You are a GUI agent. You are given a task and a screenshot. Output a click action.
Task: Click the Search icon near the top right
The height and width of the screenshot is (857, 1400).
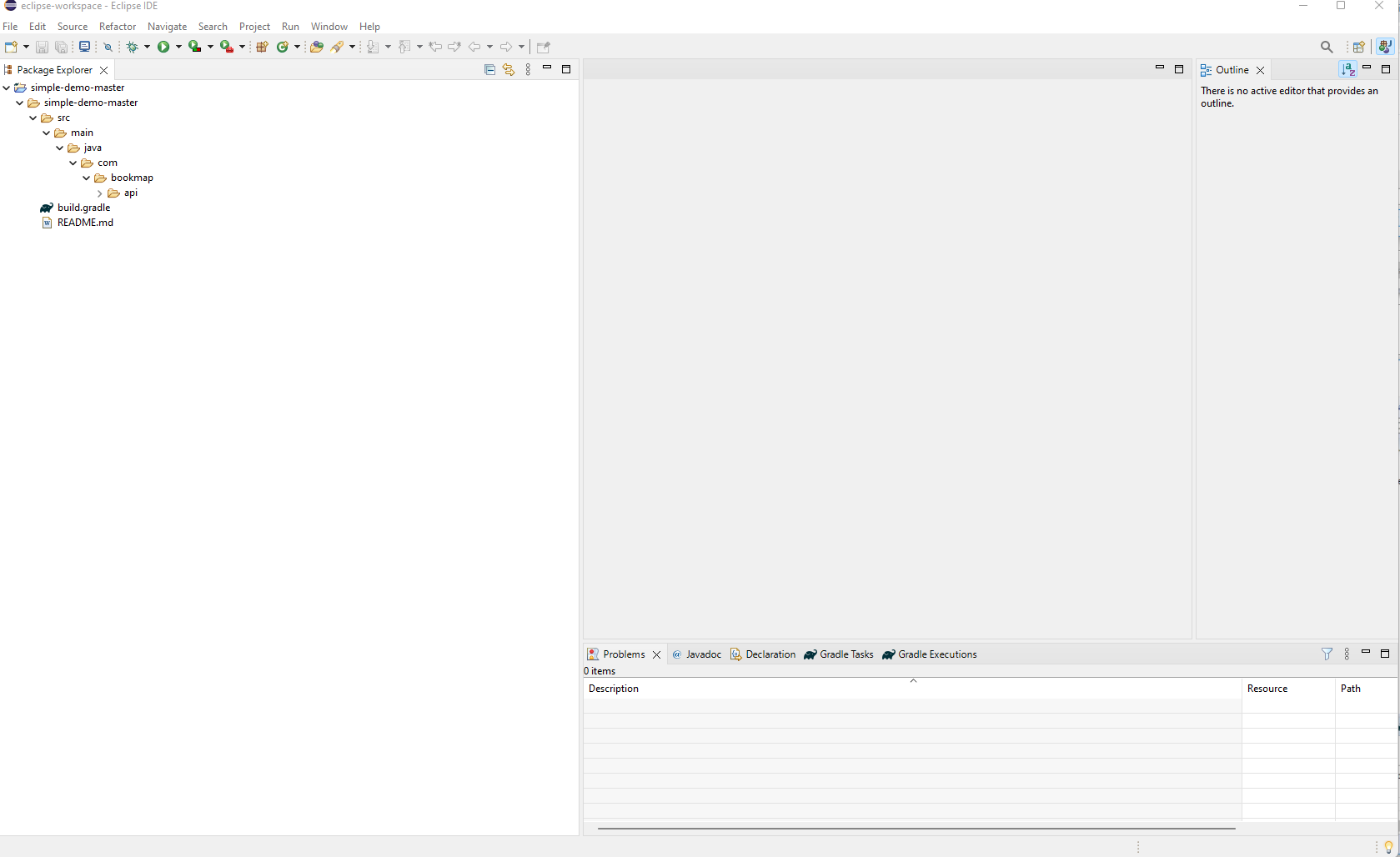point(1327,47)
